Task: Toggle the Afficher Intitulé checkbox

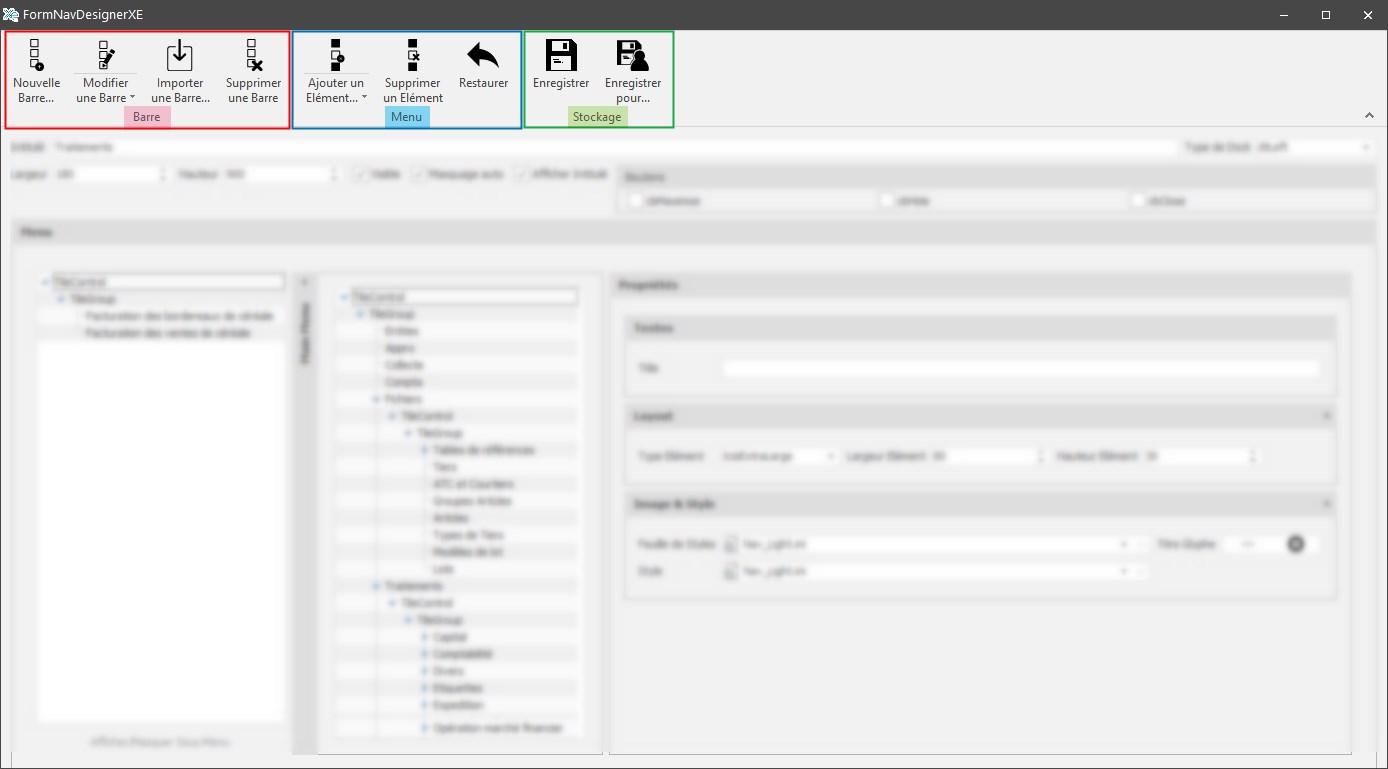Action: coord(523,174)
